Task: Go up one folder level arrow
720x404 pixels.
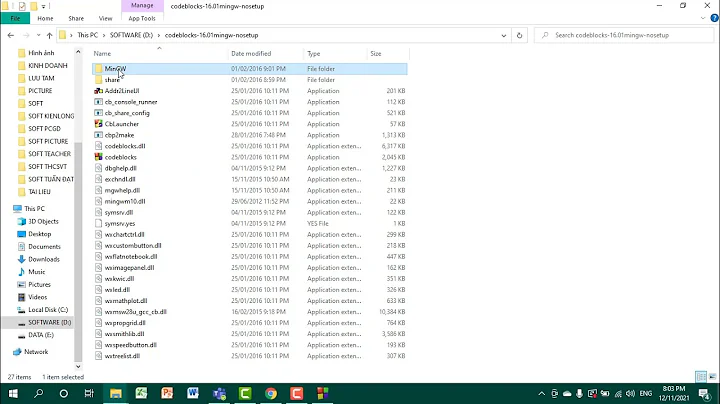Action: coord(50,35)
